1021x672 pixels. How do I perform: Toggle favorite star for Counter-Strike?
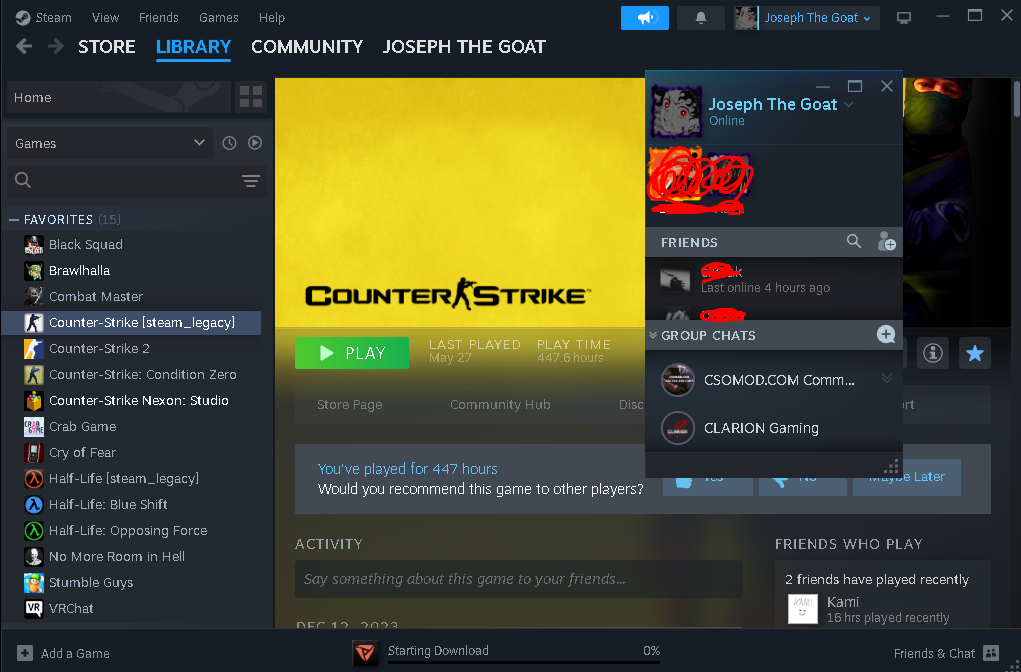click(975, 353)
